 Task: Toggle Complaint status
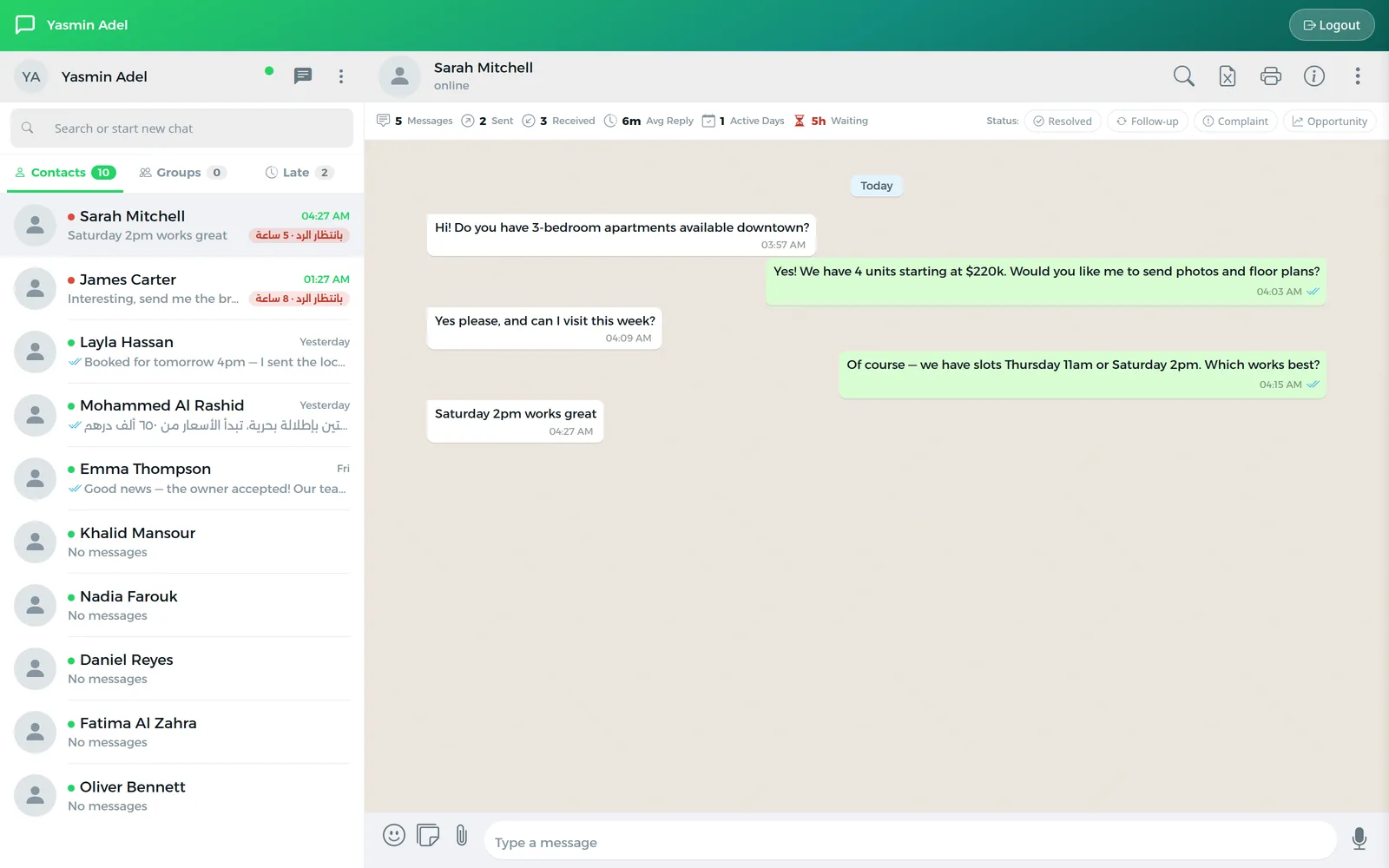[x=1235, y=122]
